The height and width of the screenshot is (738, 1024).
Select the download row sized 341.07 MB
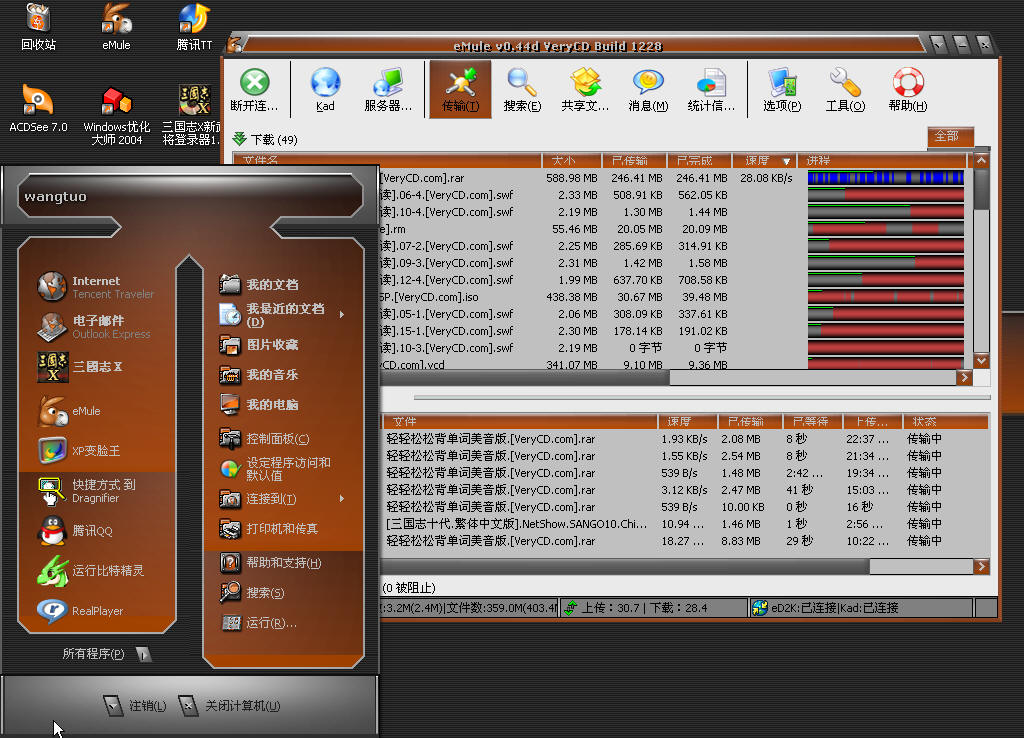(673, 364)
